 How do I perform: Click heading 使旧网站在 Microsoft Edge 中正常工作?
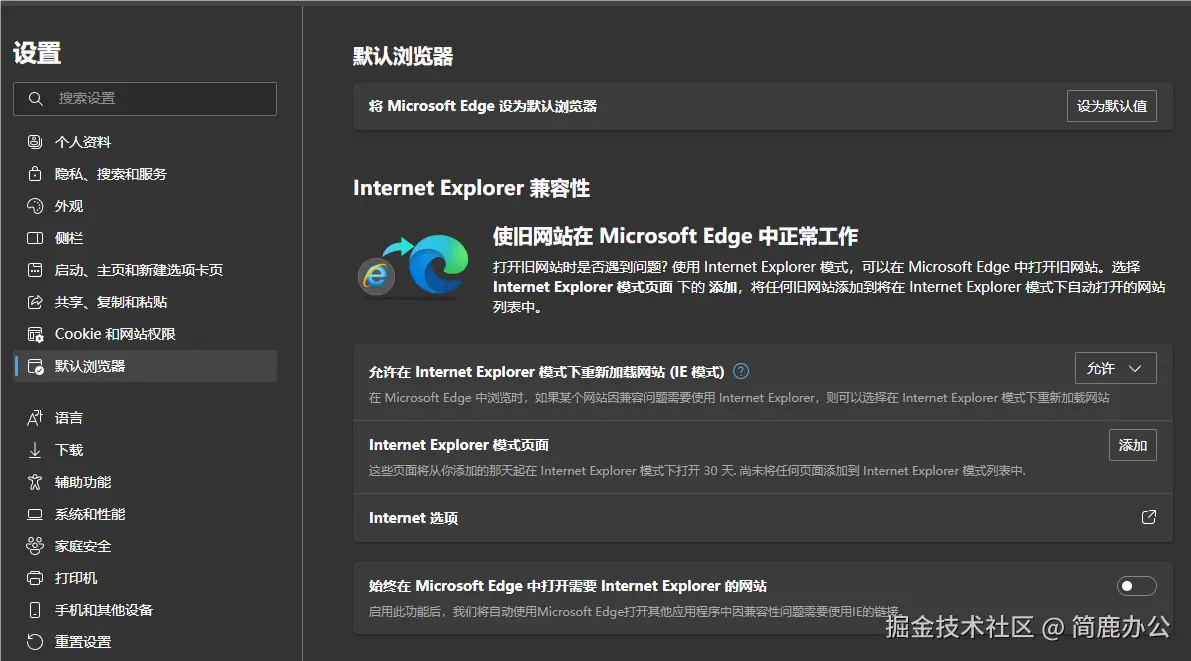675,236
